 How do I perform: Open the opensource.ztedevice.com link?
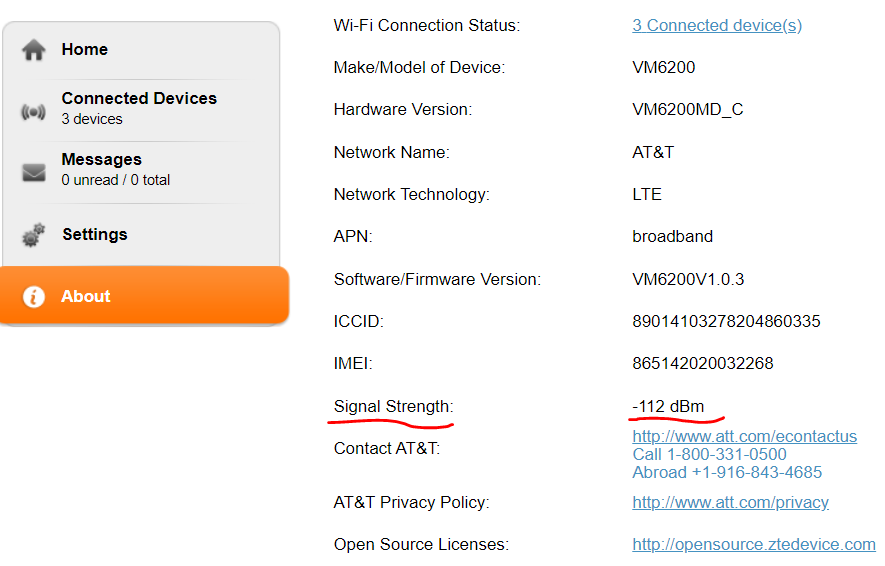[753, 545]
